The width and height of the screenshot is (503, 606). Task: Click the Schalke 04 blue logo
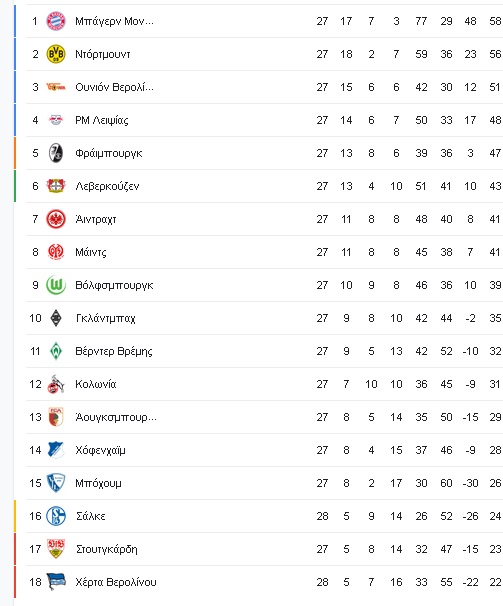pyautogui.click(x=56, y=516)
